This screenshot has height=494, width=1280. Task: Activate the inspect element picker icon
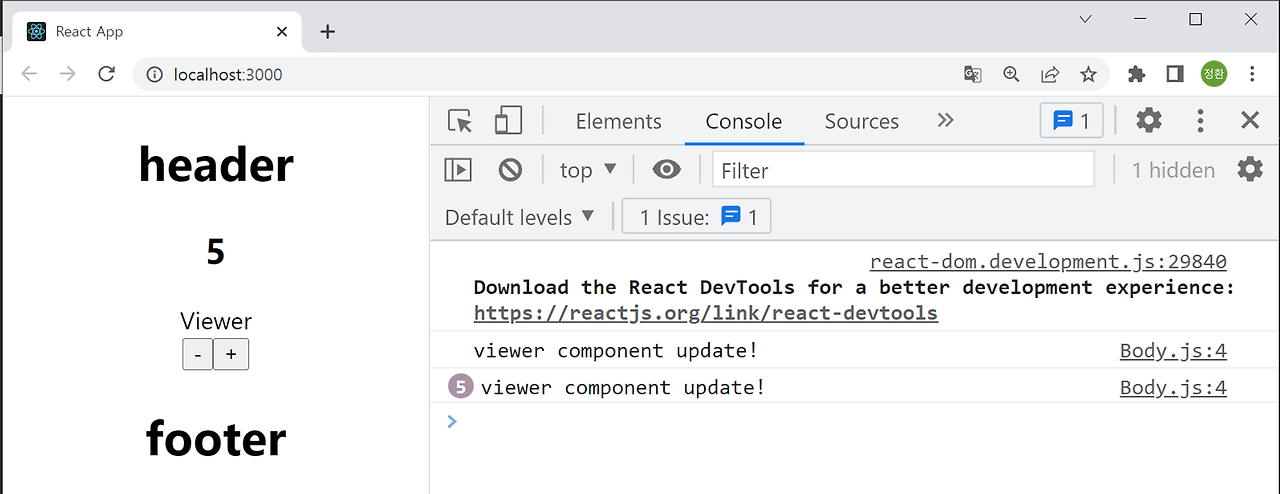tap(460, 121)
